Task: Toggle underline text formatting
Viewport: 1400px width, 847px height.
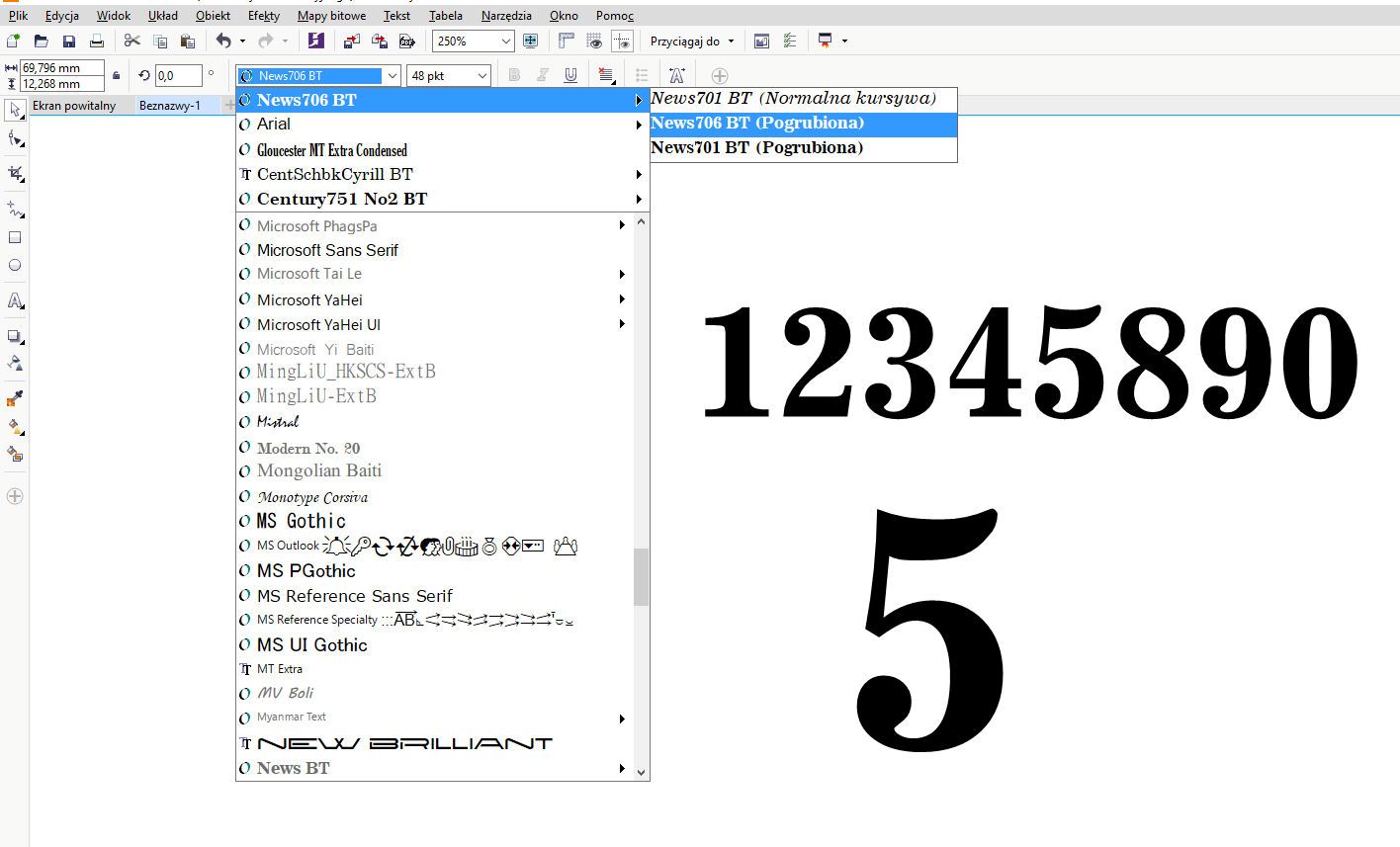Action: [x=570, y=75]
